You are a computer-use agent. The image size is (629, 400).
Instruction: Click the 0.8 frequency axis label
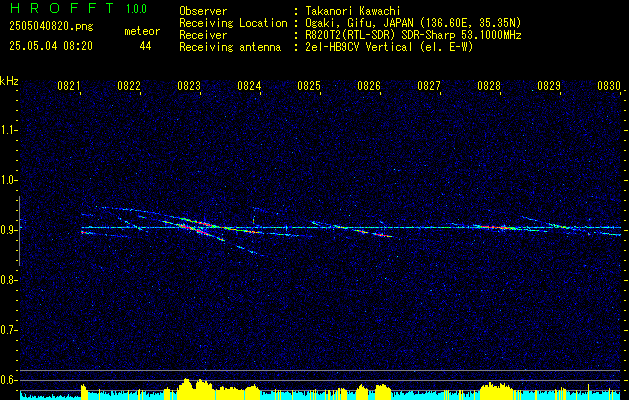9,280
